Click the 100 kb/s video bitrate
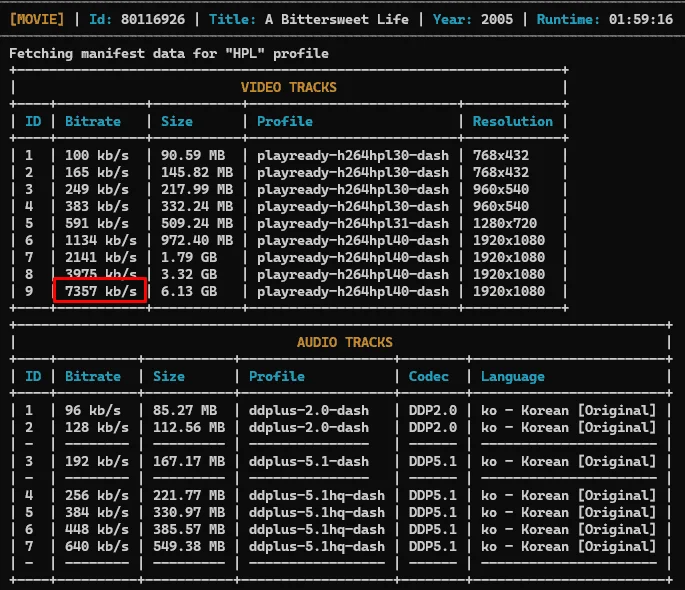This screenshot has width=685, height=590. point(97,155)
